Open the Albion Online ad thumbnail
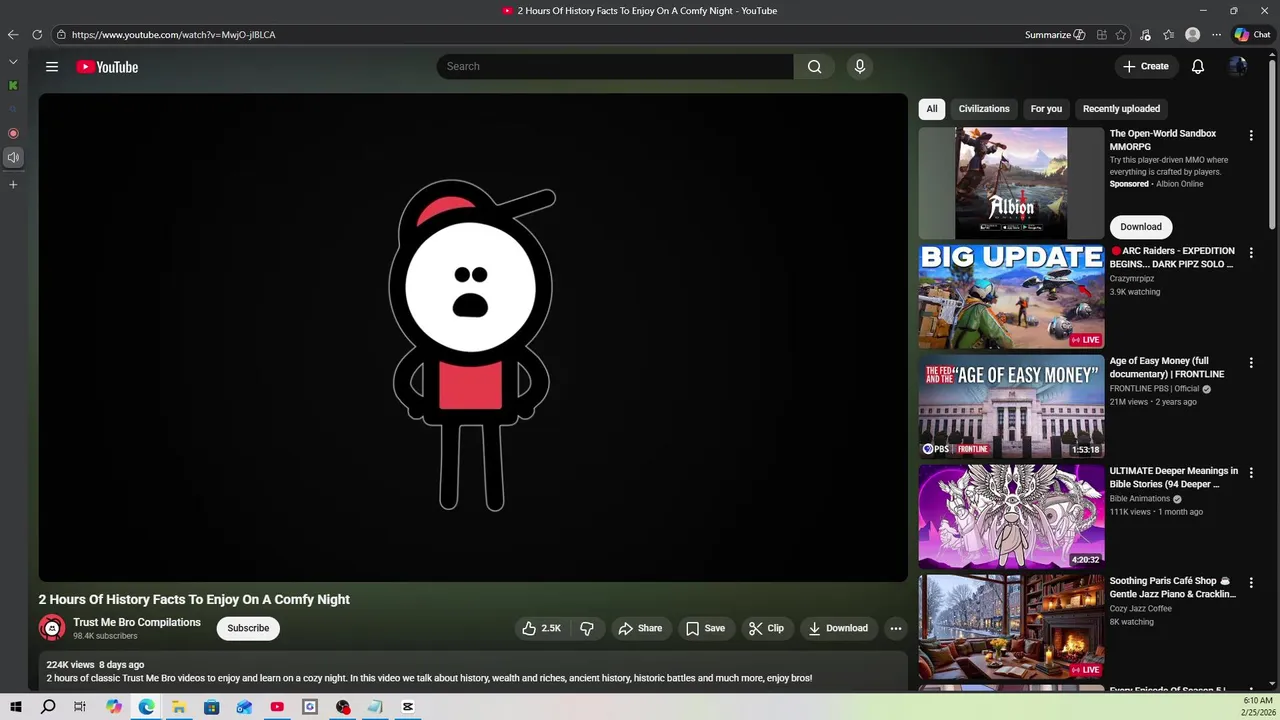The image size is (1280, 720). pos(1011,183)
